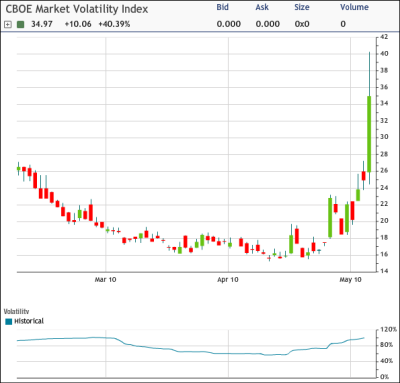Click the +10.06 change value
The image size is (400, 383).
[x=78, y=24]
